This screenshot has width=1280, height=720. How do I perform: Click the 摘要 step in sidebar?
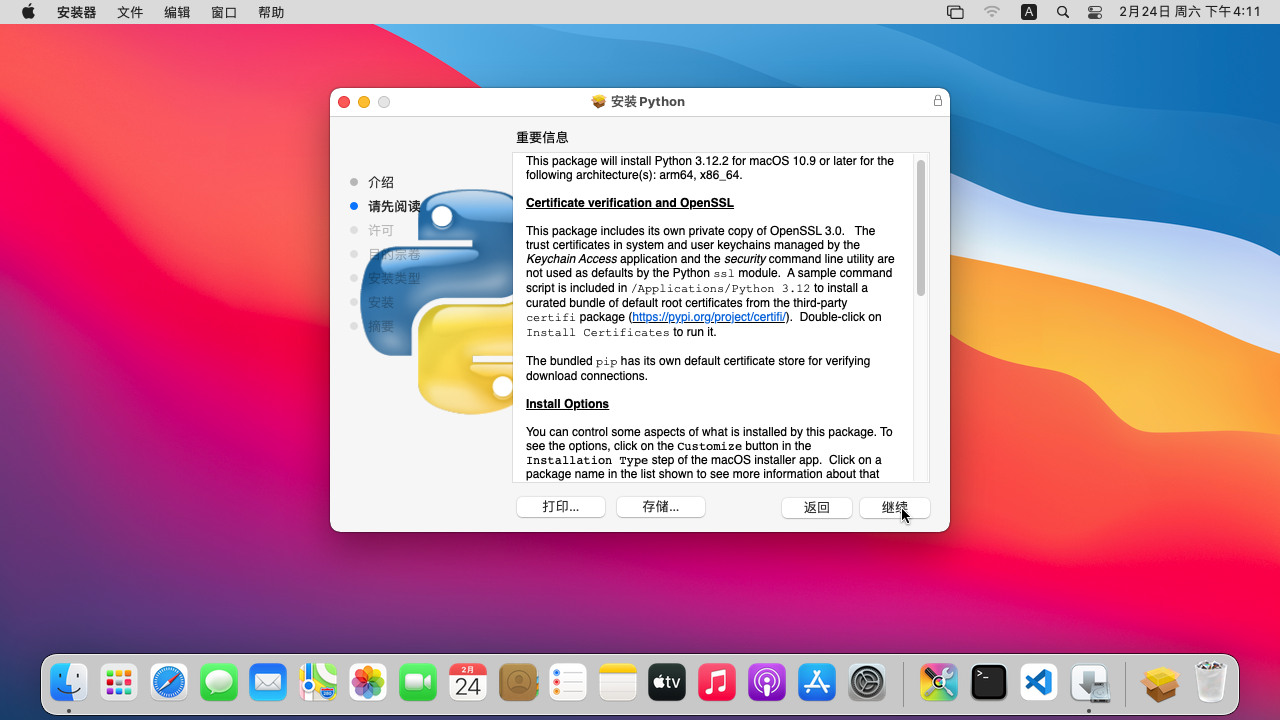tap(381, 326)
